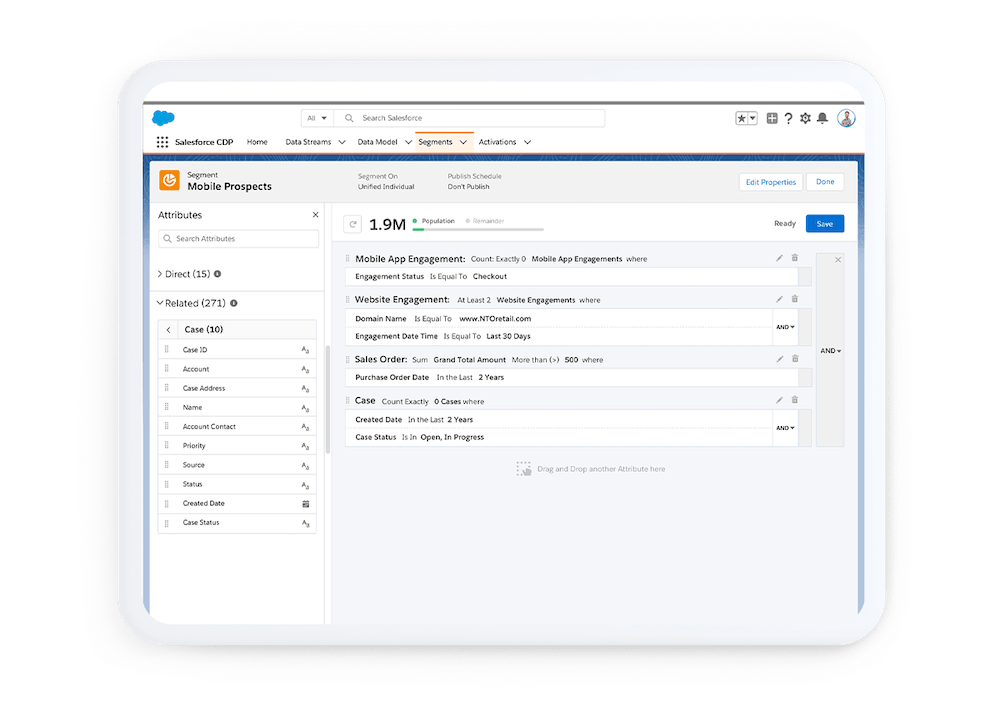Open the search scope All dropdown

(316, 118)
